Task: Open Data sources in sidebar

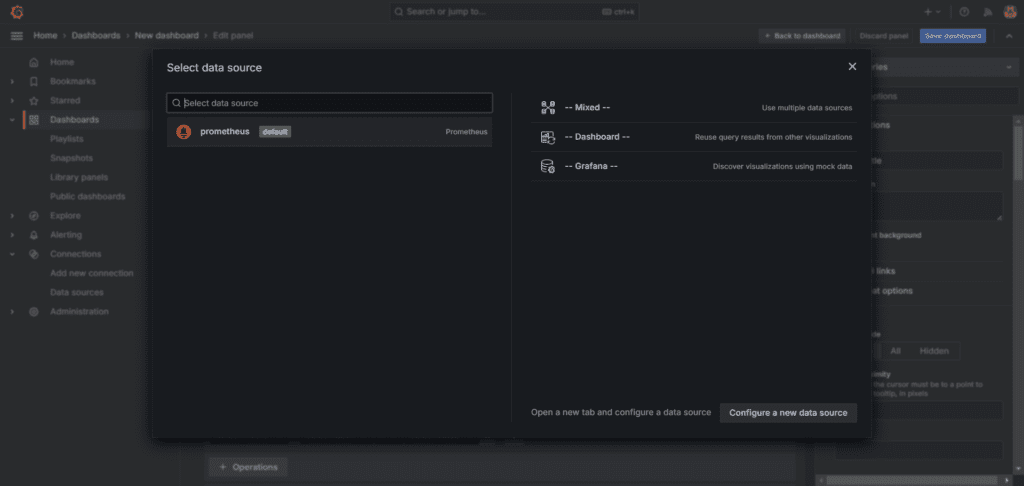Action: click(76, 292)
